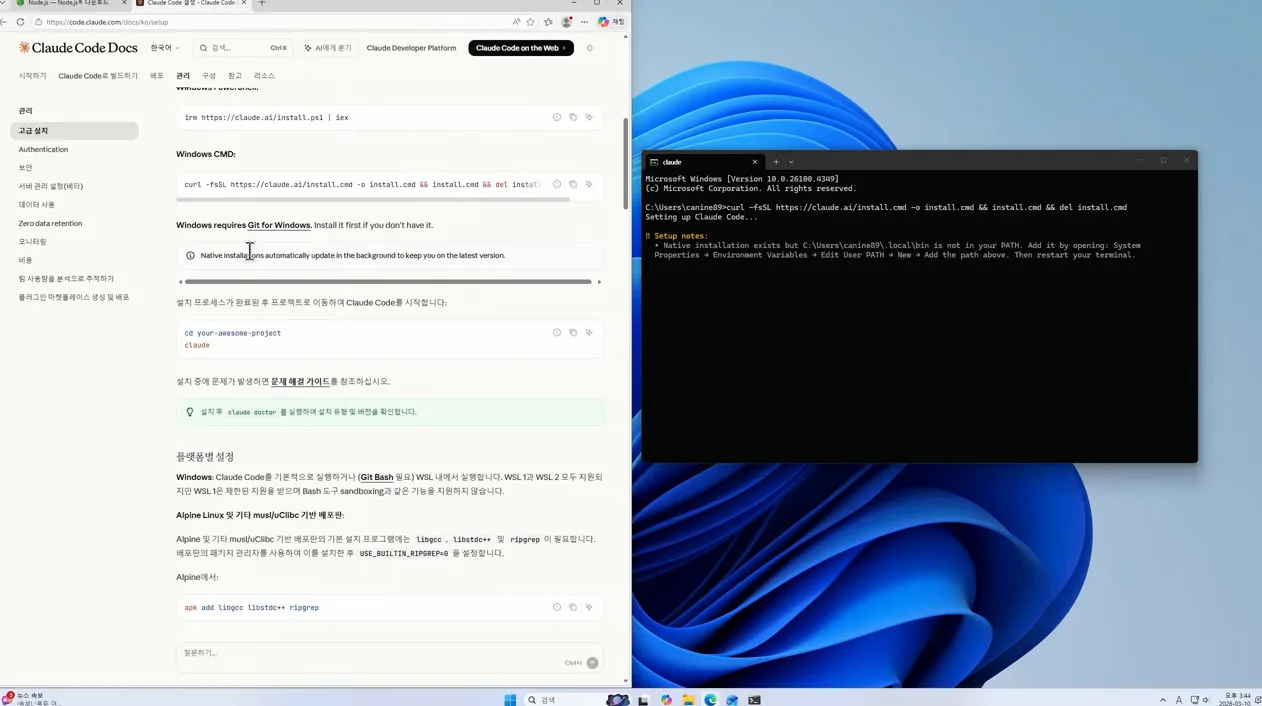The height and width of the screenshot is (706, 1262).
Task: Copy the cd your-awesome-project code block
Action: click(573, 332)
